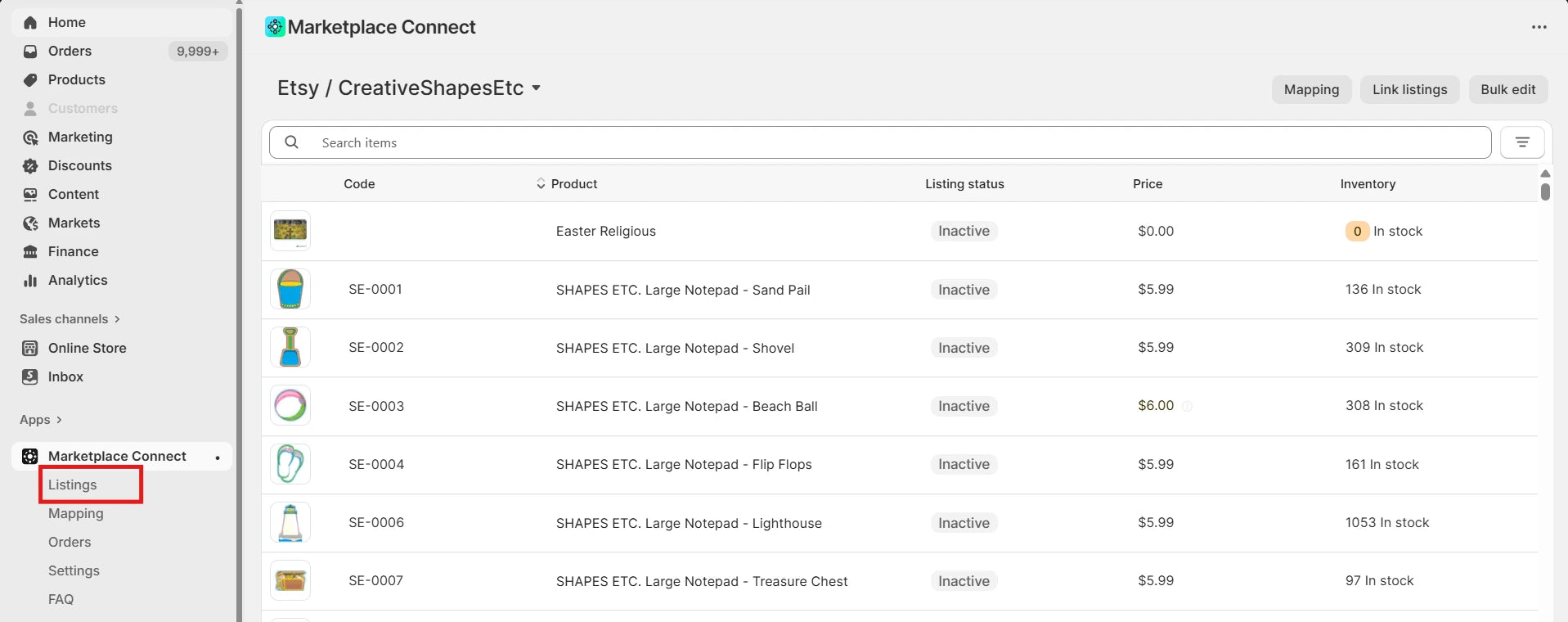Open the Treasure Chest notepad thumbnail
Image resolution: width=1568 pixels, height=622 pixels.
tap(290, 580)
